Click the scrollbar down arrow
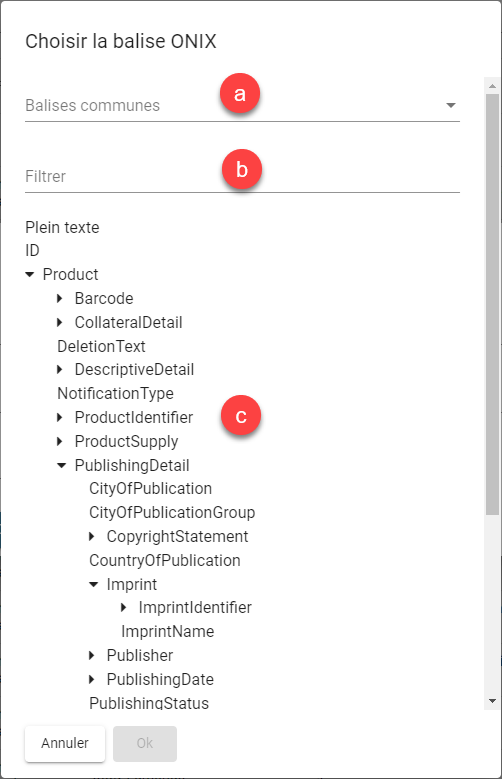Image resolution: width=502 pixels, height=779 pixels. pos(493,701)
